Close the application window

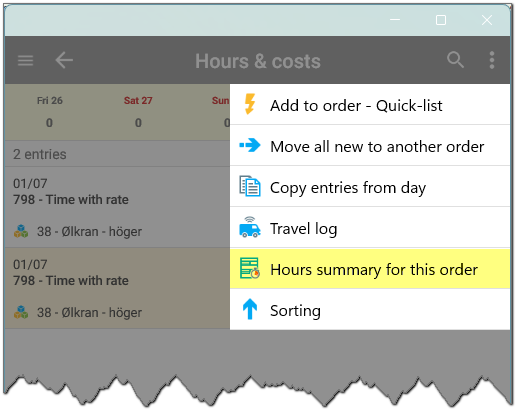(487, 20)
